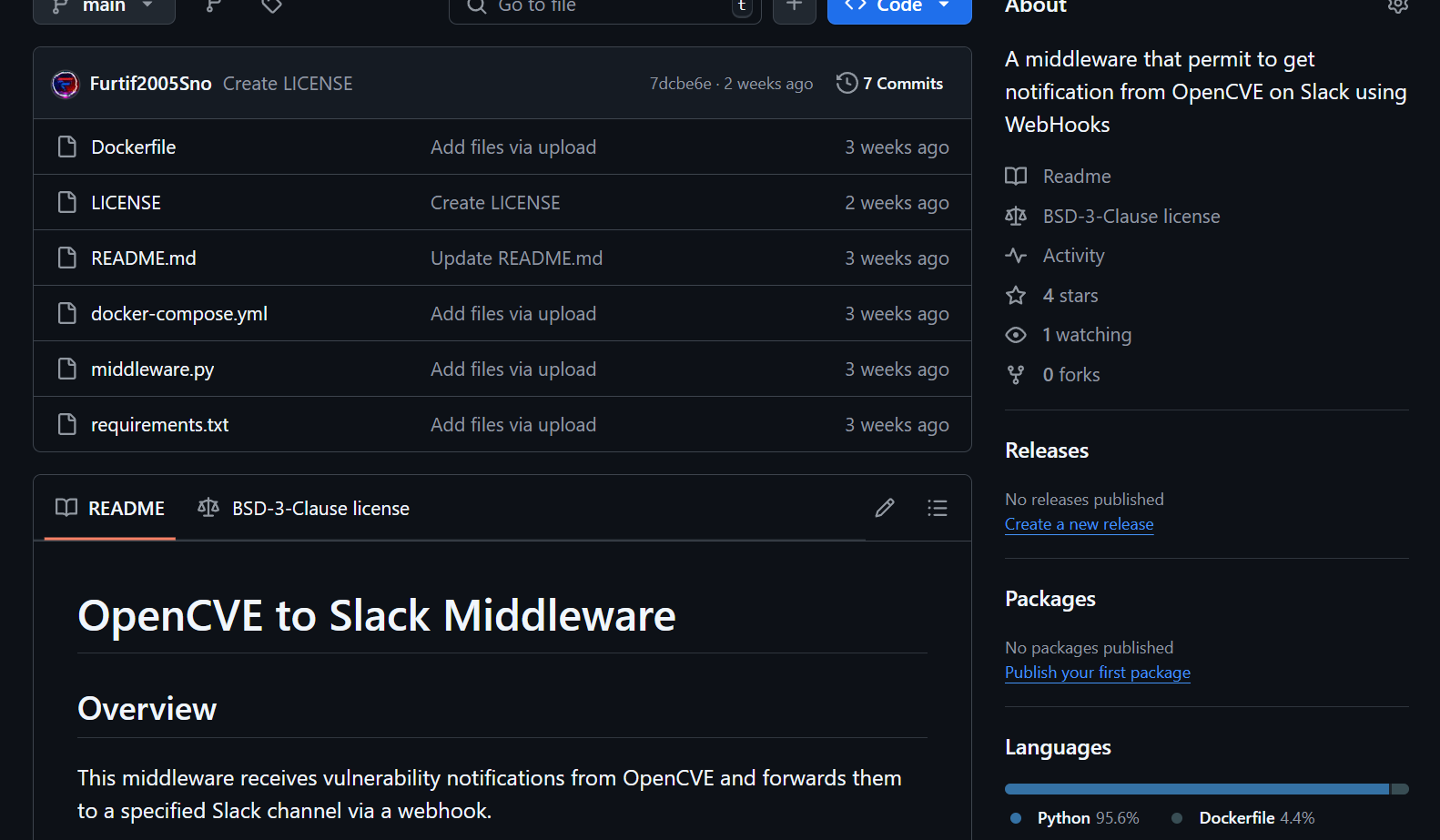The height and width of the screenshot is (840, 1440).
Task: Open Update README.md commit message
Action: (516, 258)
